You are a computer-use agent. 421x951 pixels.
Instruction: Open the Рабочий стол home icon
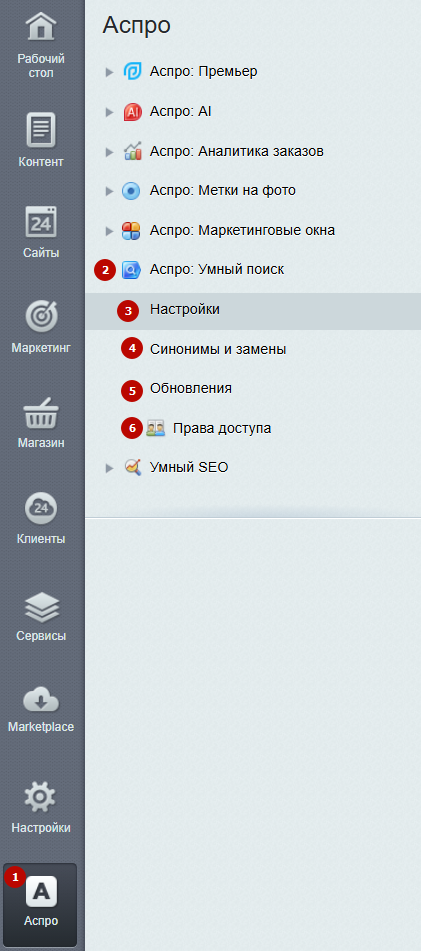41,28
